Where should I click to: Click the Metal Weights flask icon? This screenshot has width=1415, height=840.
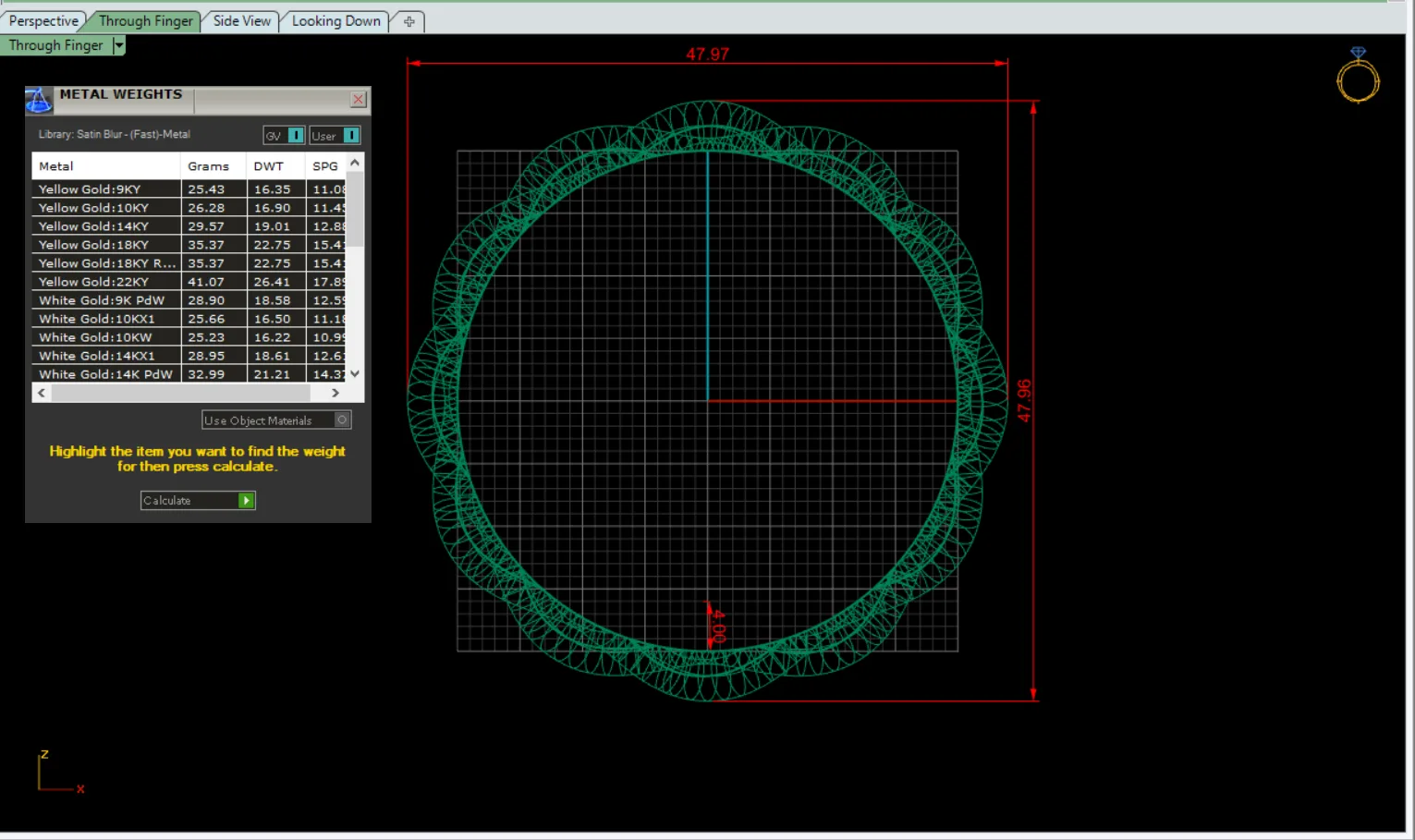(38, 100)
